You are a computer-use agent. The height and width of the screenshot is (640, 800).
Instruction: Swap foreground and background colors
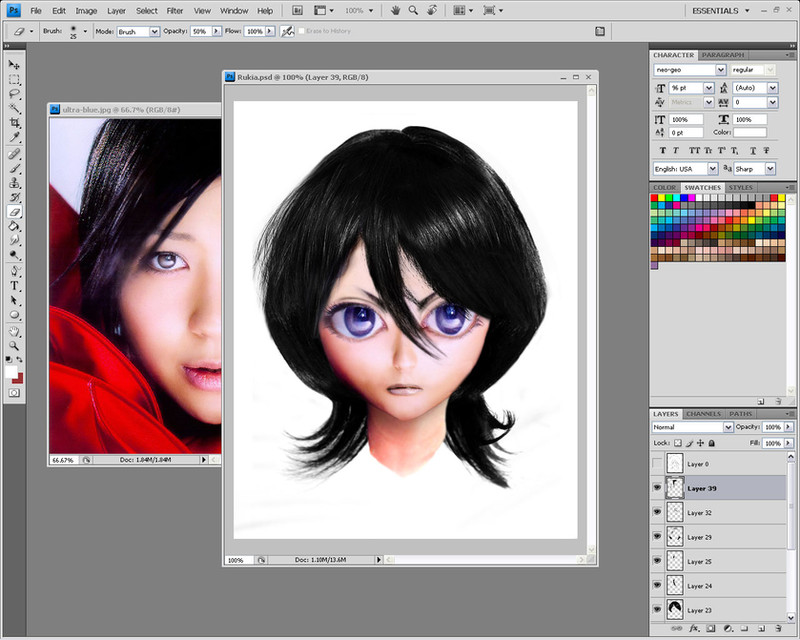click(x=19, y=360)
